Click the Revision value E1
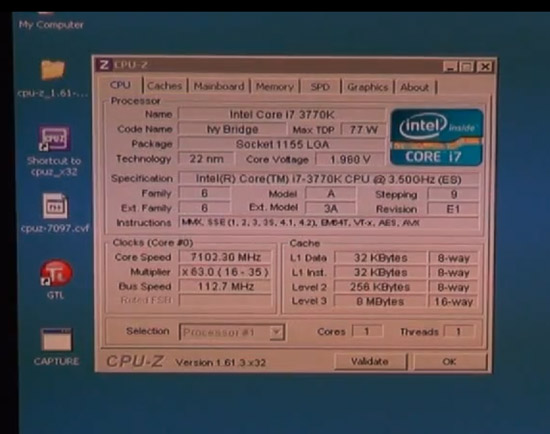This screenshot has height=434, width=550. click(453, 209)
